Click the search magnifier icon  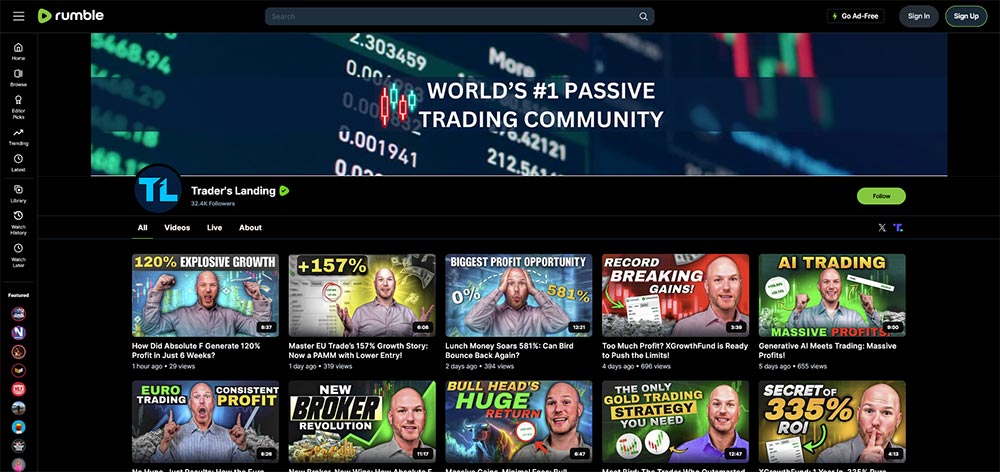pos(643,17)
